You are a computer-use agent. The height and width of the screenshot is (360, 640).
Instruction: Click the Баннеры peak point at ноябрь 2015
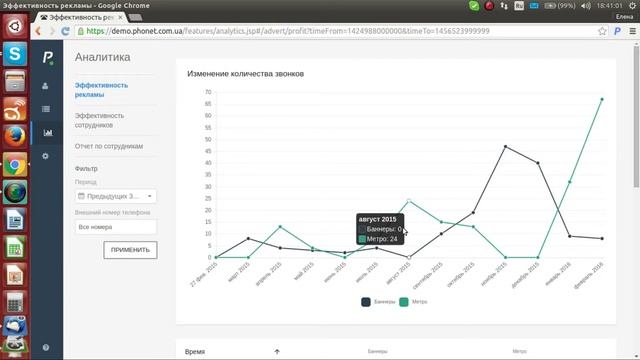[505, 147]
